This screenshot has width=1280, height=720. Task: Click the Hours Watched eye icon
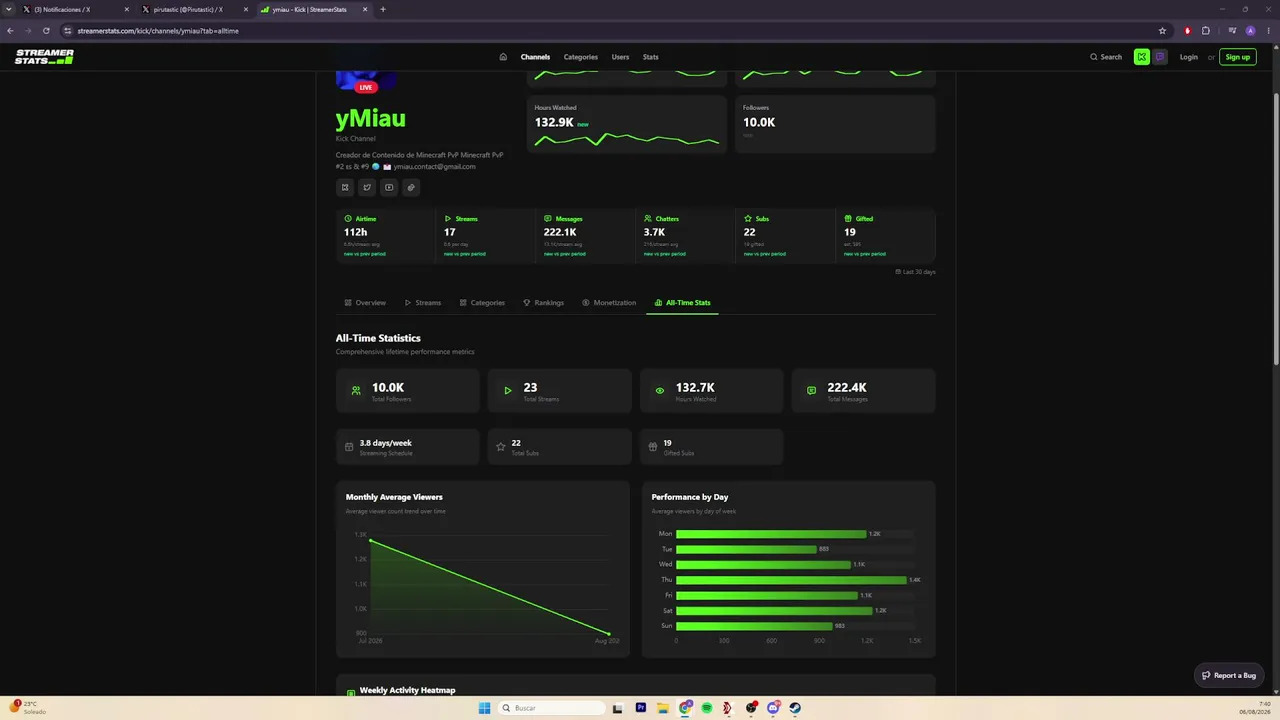(660, 391)
